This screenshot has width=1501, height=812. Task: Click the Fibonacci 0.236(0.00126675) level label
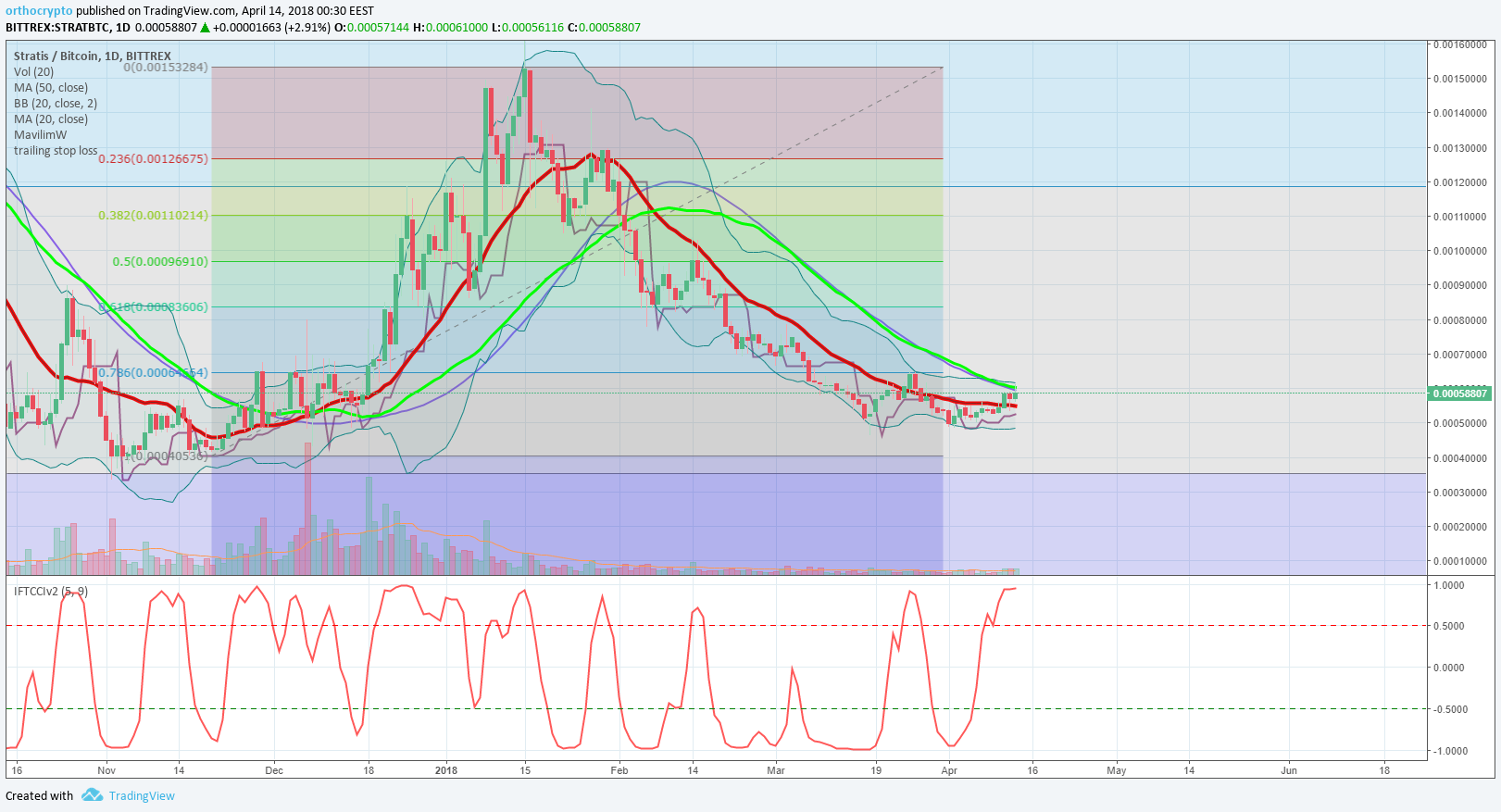tap(154, 158)
